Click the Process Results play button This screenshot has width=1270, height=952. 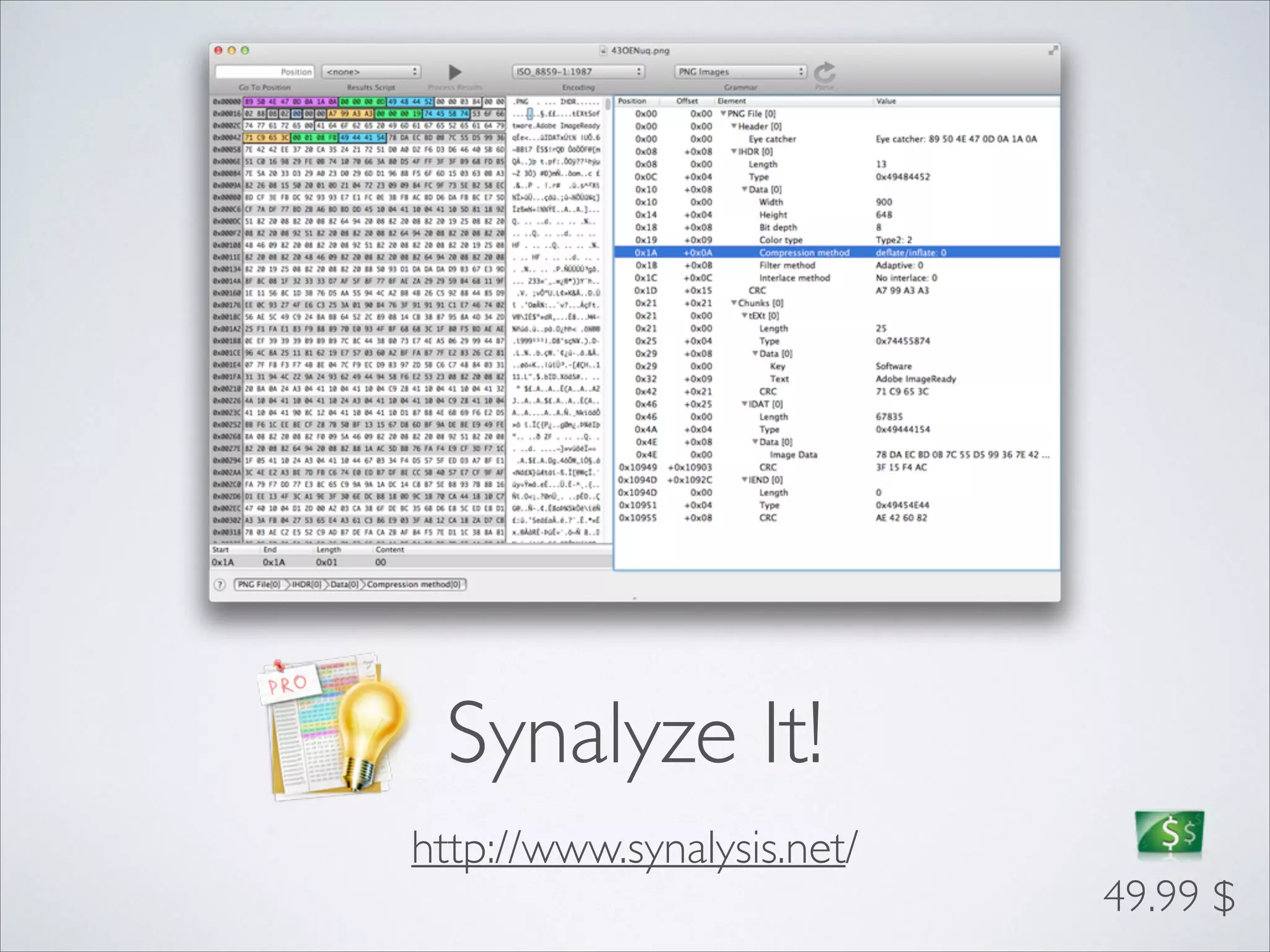pyautogui.click(x=455, y=72)
